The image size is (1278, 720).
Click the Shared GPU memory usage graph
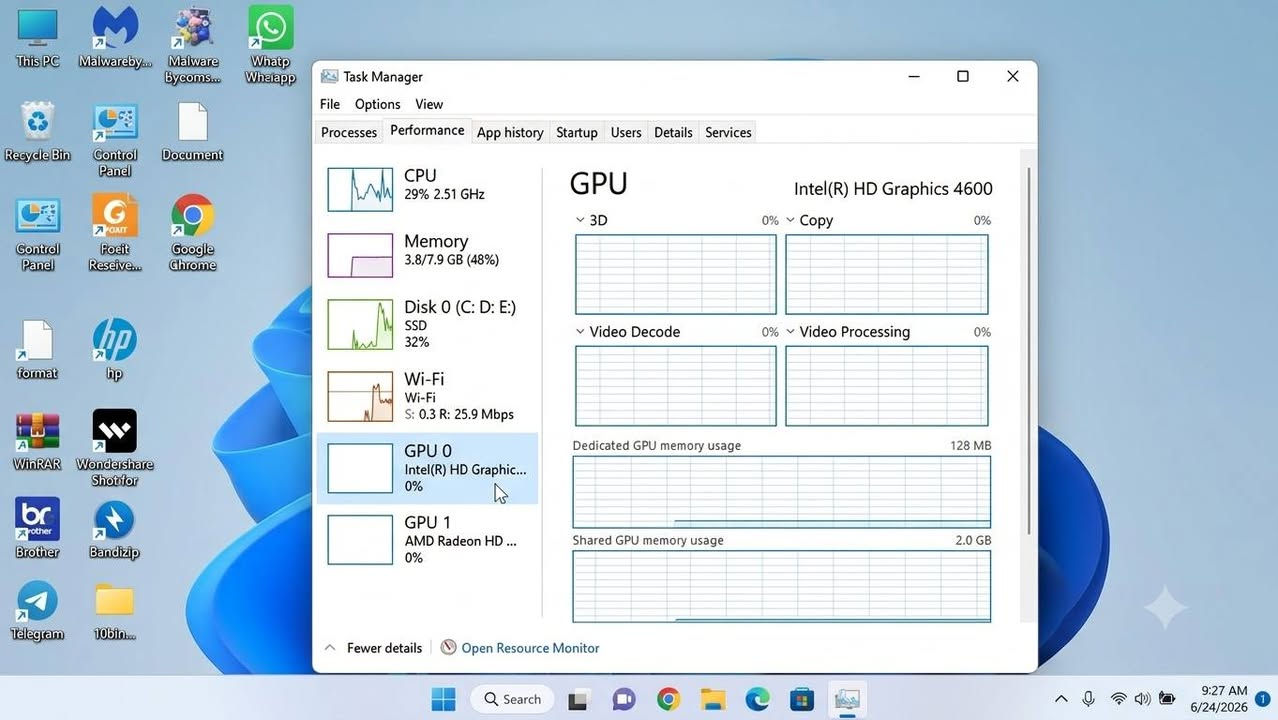(x=782, y=586)
